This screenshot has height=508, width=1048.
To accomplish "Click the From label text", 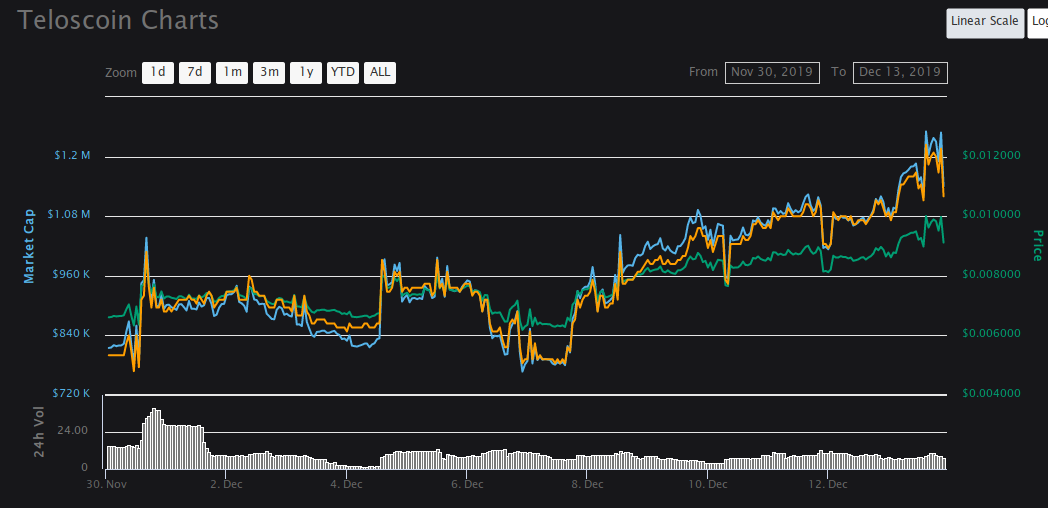I will click(703, 72).
